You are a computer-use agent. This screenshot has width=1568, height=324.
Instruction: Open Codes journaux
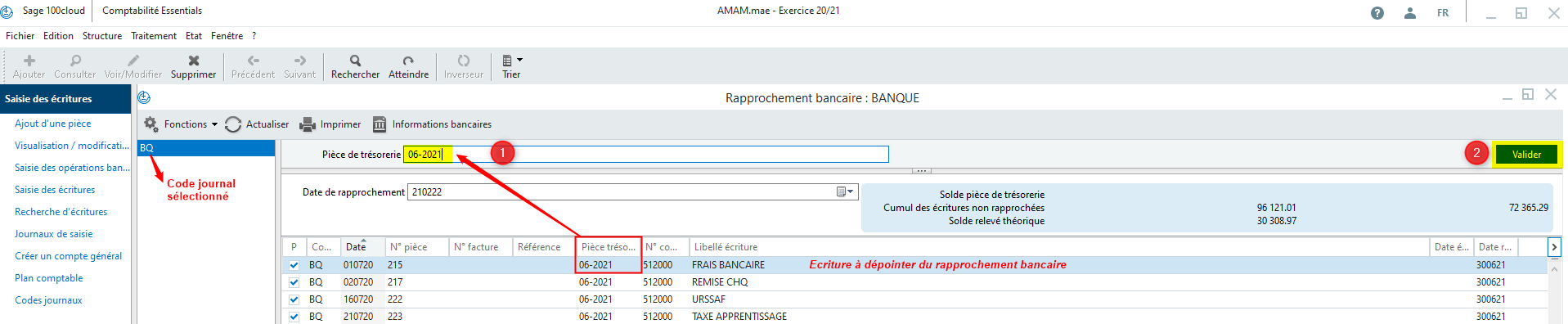click(x=48, y=300)
